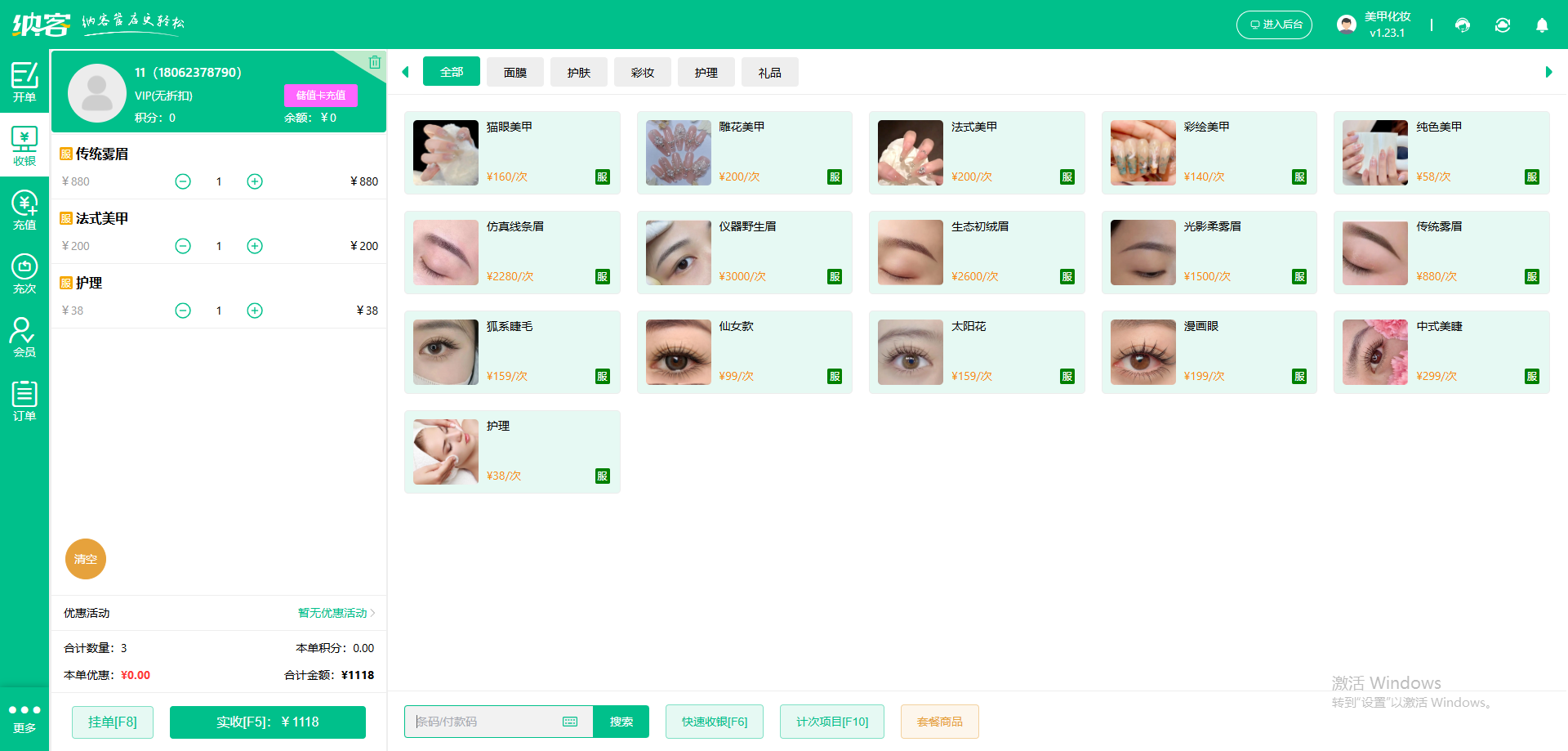Click the 计次项目[F10] button
Image resolution: width=1568 pixels, height=751 pixels.
[832, 722]
